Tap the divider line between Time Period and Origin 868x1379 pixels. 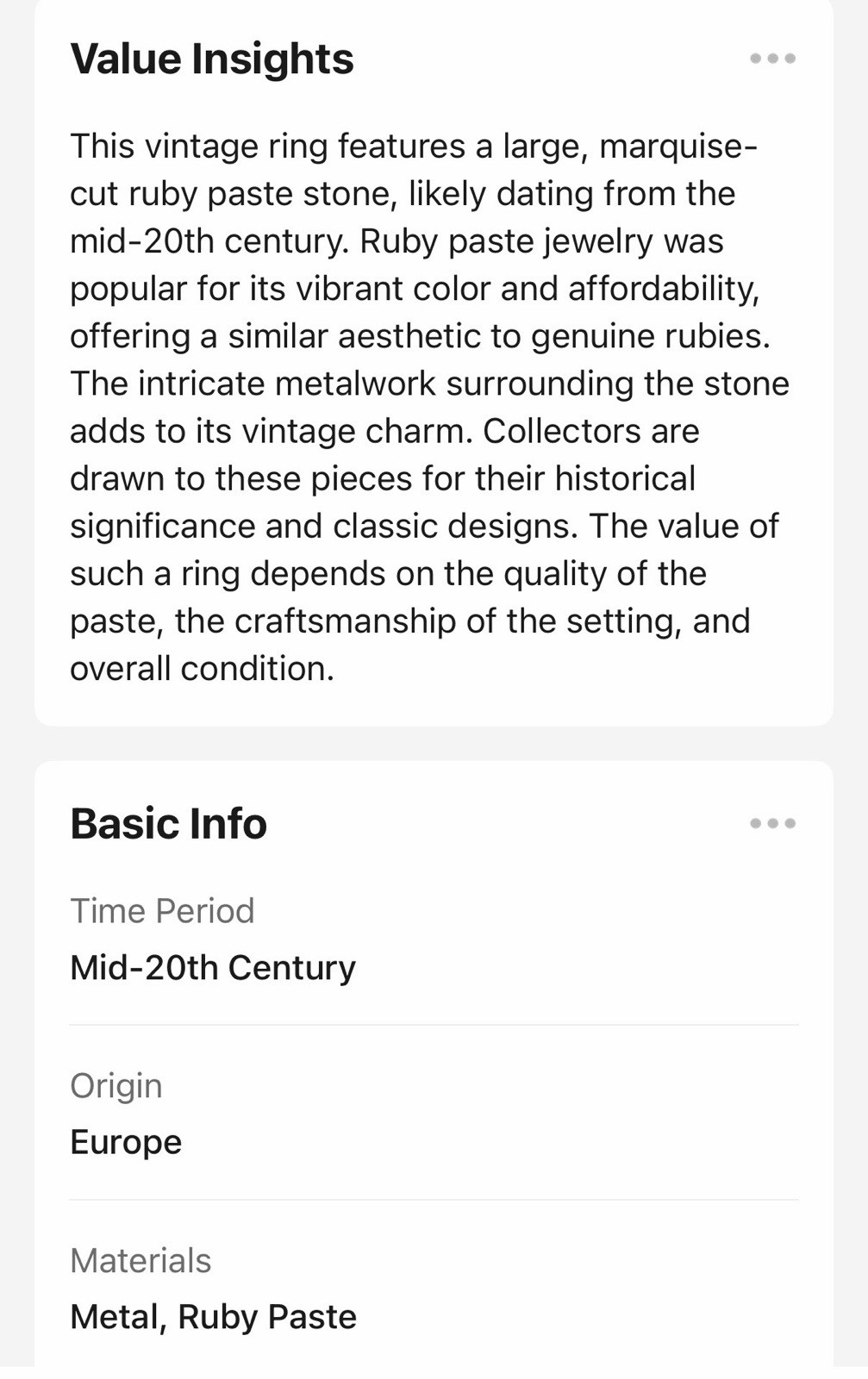coord(434,1025)
